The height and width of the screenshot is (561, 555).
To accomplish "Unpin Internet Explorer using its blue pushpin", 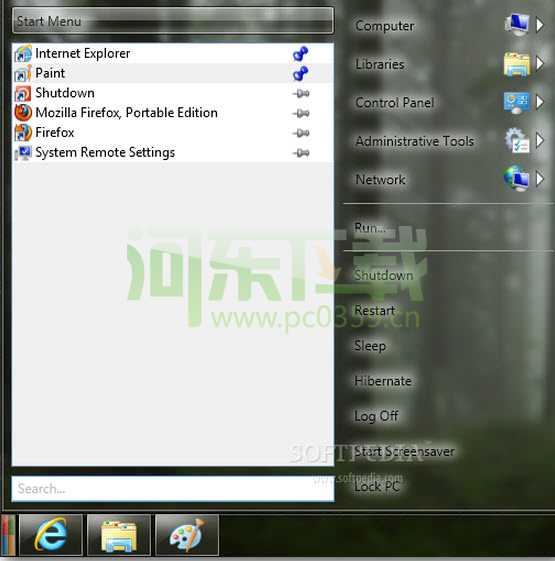I will (301, 54).
